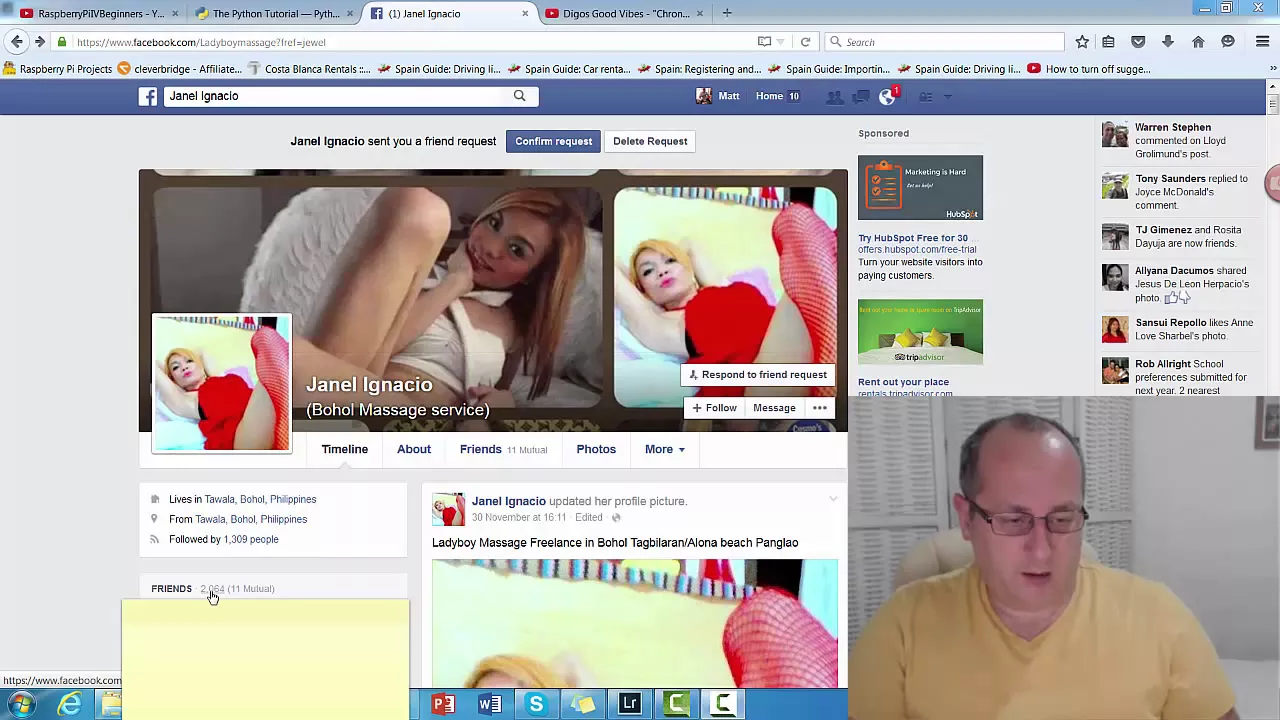The height and width of the screenshot is (720, 1280).
Task: Click the browser forward arrow button
Action: [x=39, y=42]
